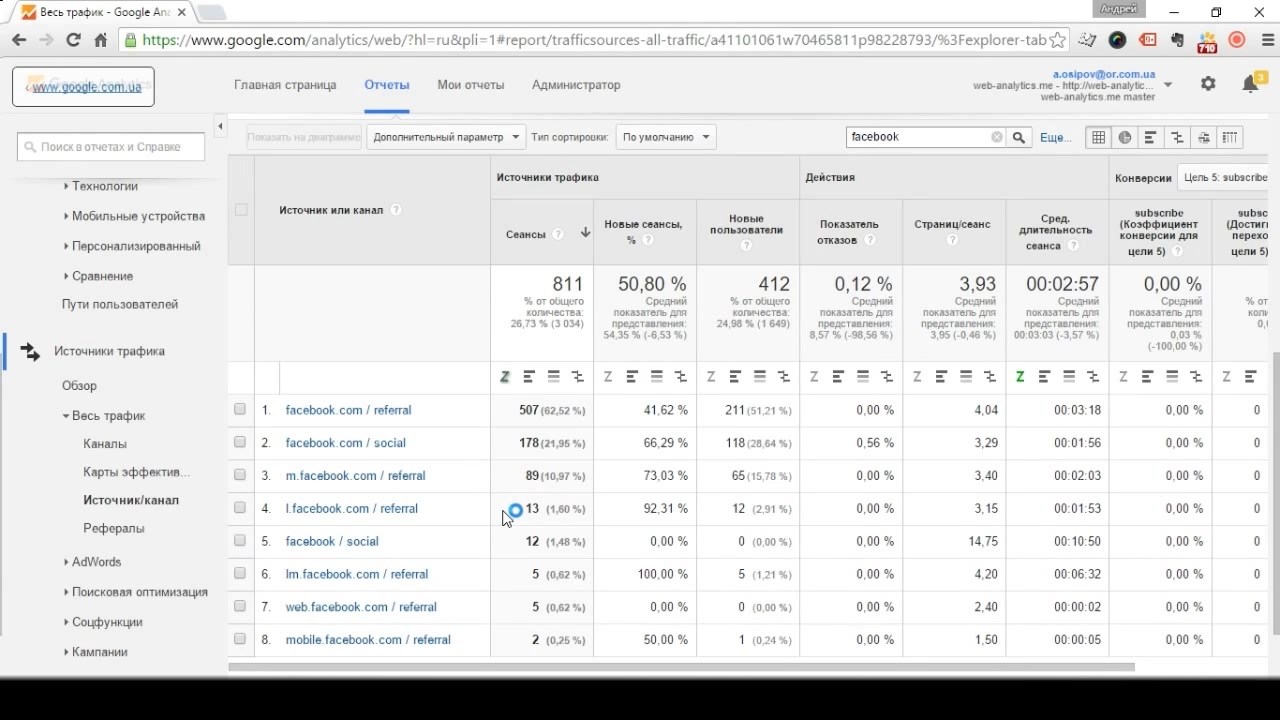Screen dimensions: 1280x720
Task: Open help for Показатель отказов column
Action: pos(870,241)
